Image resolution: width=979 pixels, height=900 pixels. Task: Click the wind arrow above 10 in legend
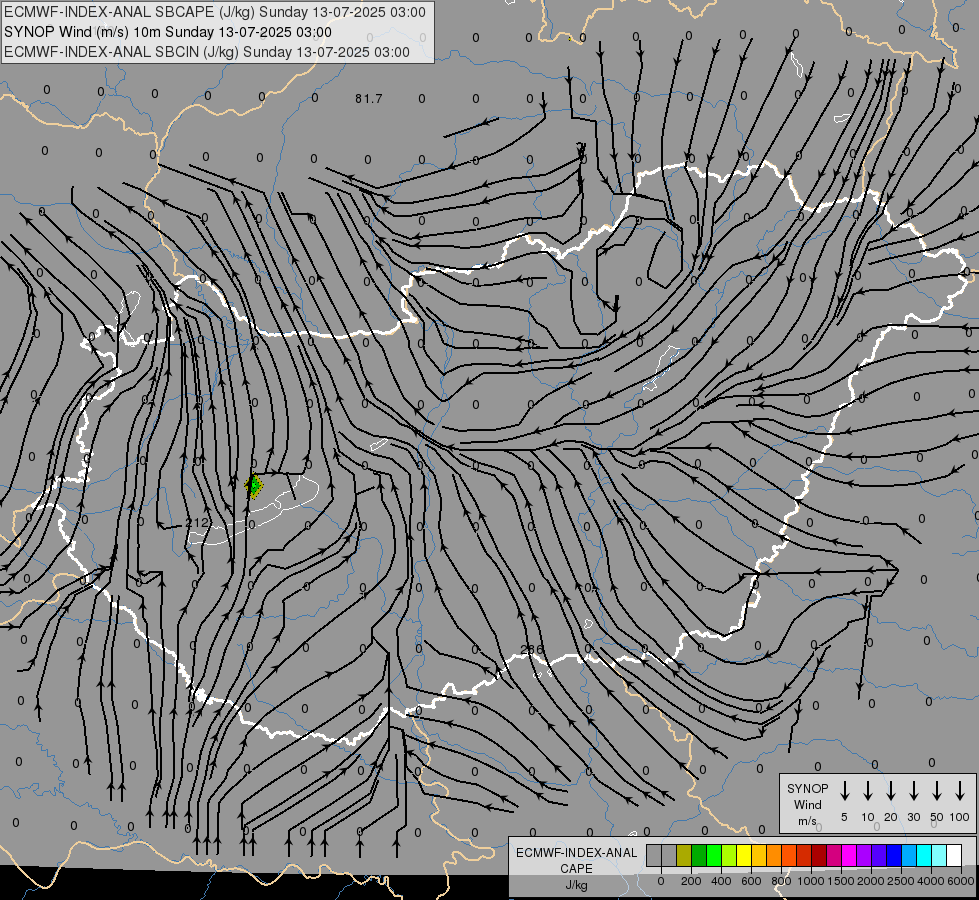click(x=868, y=791)
